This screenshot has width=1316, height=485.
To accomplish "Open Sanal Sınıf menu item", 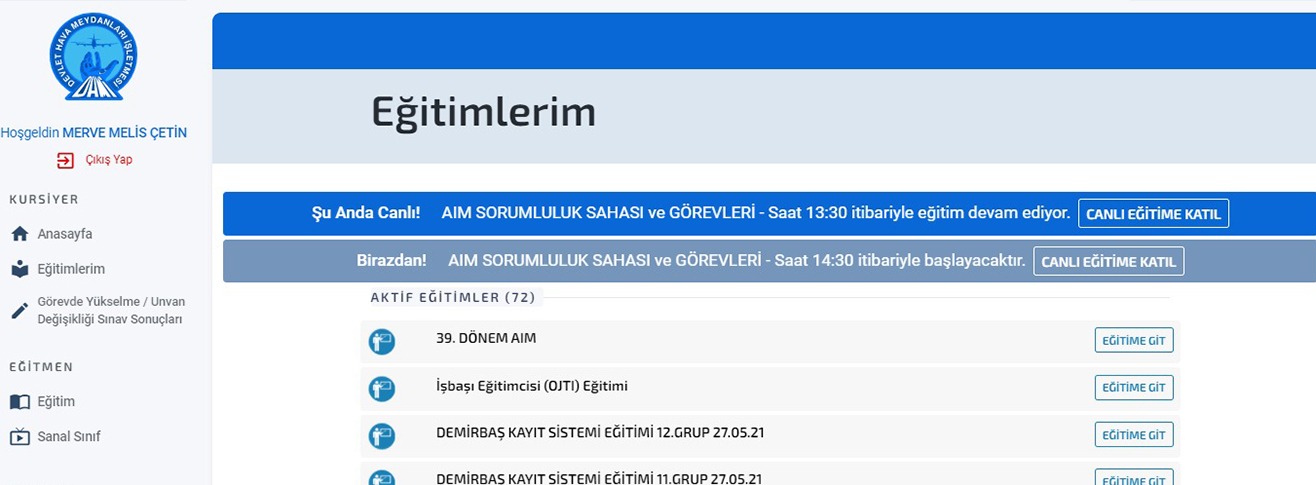I will [x=69, y=437].
